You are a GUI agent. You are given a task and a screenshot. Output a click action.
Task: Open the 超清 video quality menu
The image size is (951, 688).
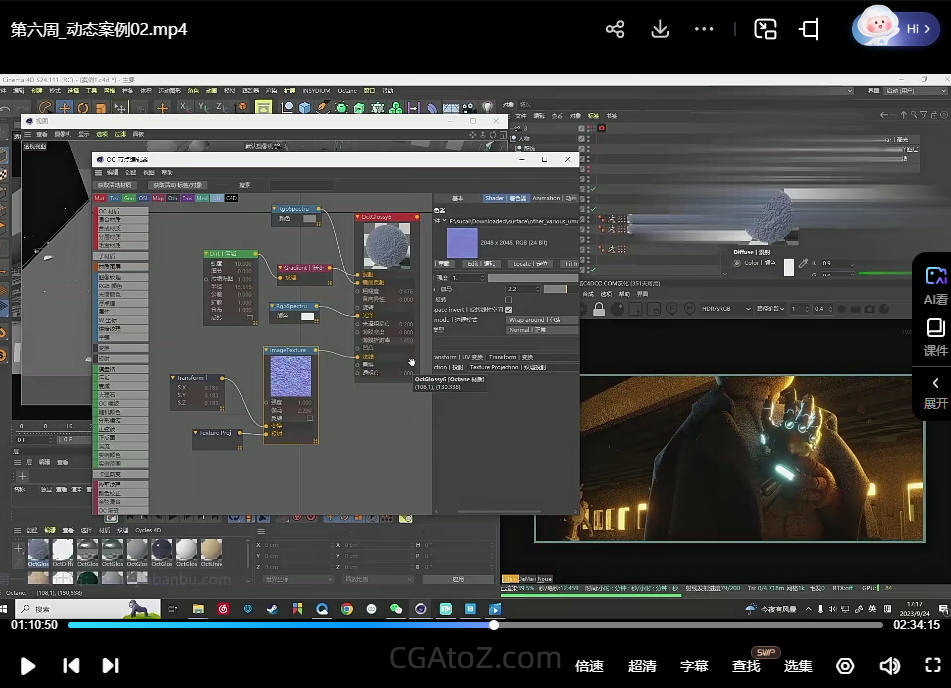[x=642, y=666]
